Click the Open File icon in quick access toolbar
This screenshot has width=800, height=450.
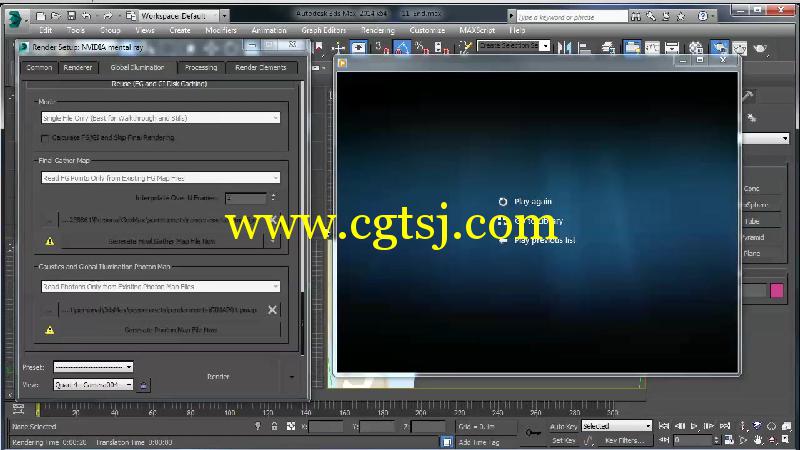(56, 16)
